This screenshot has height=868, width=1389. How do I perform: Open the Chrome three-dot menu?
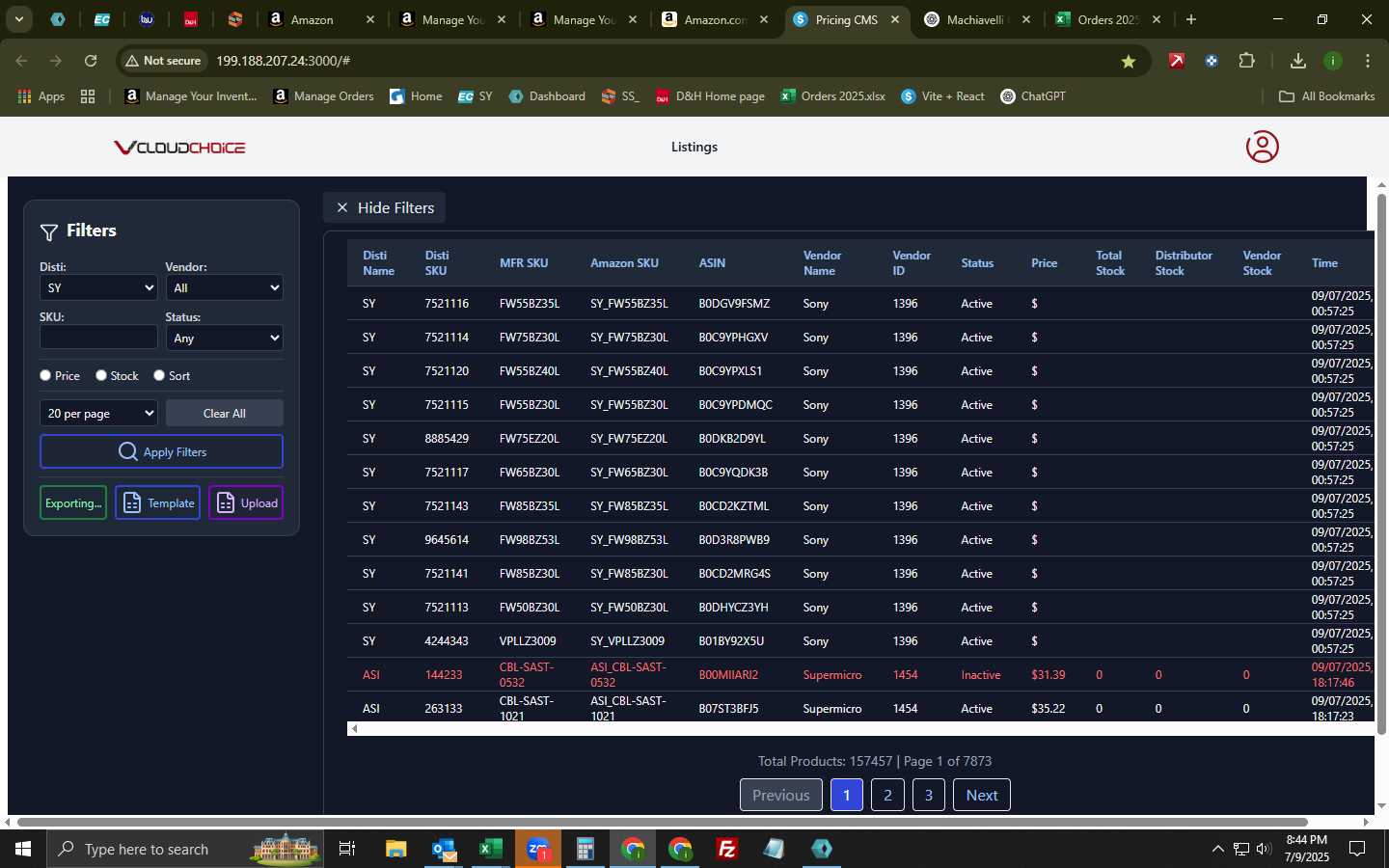pyautogui.click(x=1368, y=61)
